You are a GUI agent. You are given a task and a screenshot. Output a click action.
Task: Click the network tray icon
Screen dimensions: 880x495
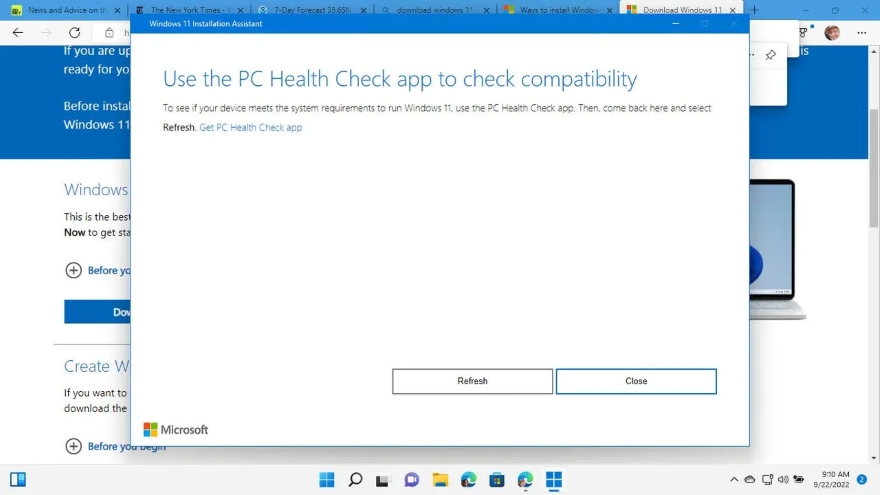click(767, 479)
